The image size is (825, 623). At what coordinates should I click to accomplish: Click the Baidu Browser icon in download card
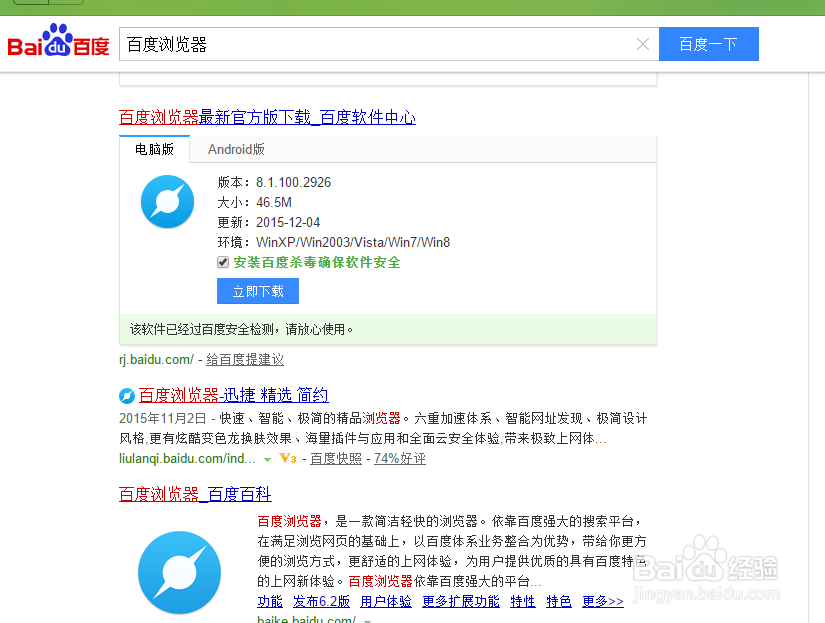click(x=167, y=202)
